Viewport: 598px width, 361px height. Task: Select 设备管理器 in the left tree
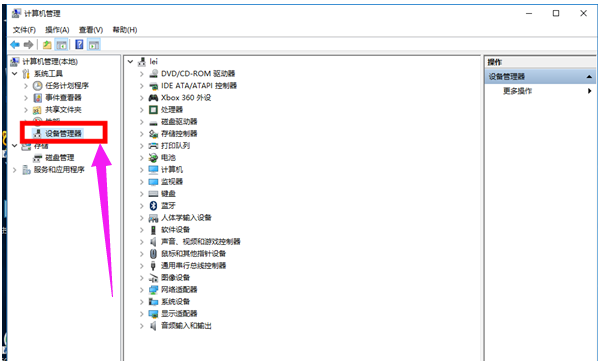(x=63, y=133)
